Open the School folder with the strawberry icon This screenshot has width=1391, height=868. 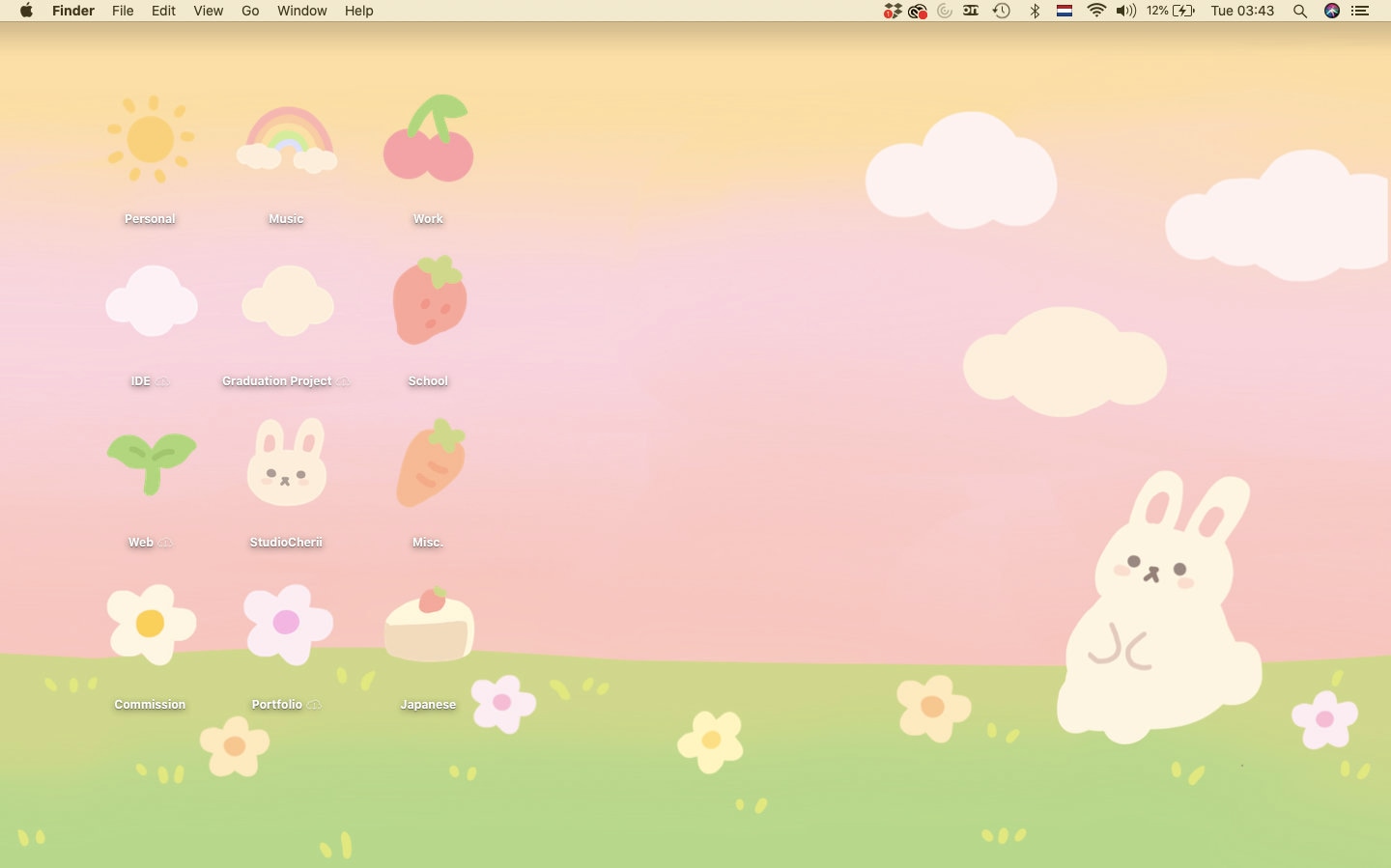tap(428, 301)
